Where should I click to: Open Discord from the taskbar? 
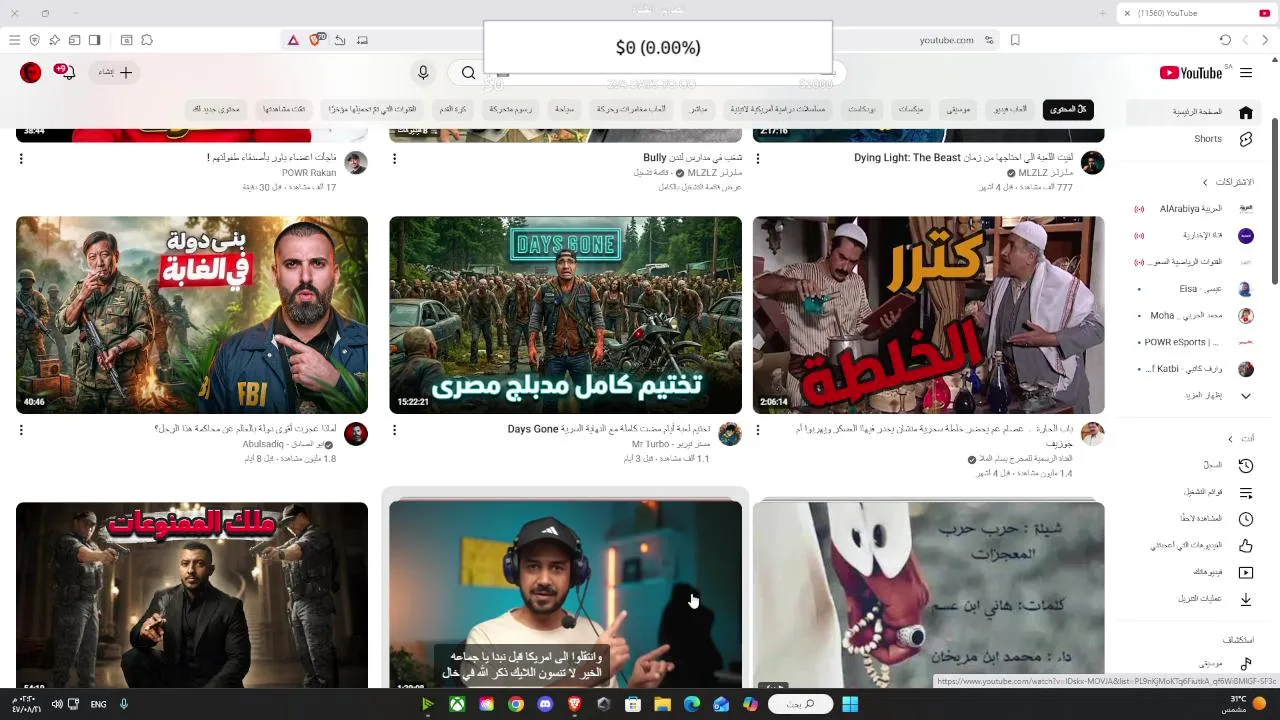(545, 704)
